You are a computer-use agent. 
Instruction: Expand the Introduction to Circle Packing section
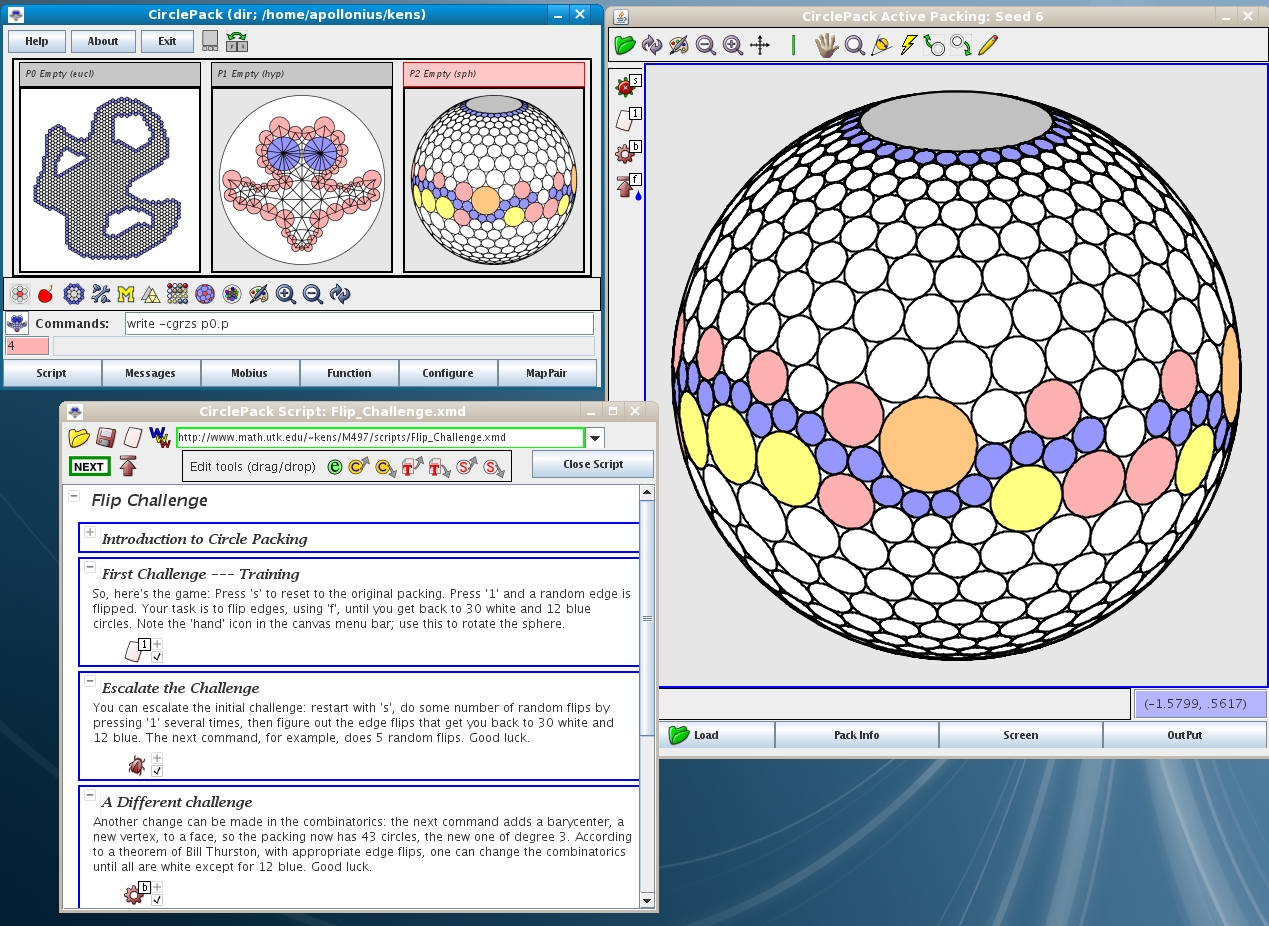(x=90, y=534)
